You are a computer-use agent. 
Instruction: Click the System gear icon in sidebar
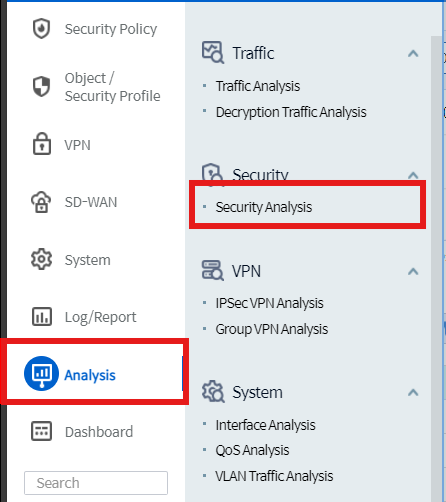pos(41,259)
